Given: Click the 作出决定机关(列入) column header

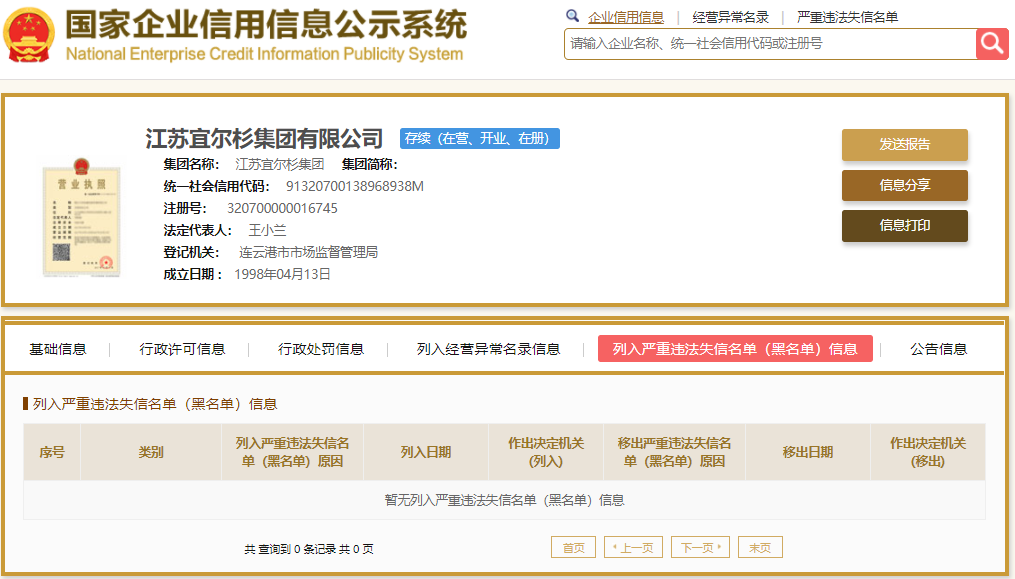Looking at the screenshot, I should click(x=546, y=452).
